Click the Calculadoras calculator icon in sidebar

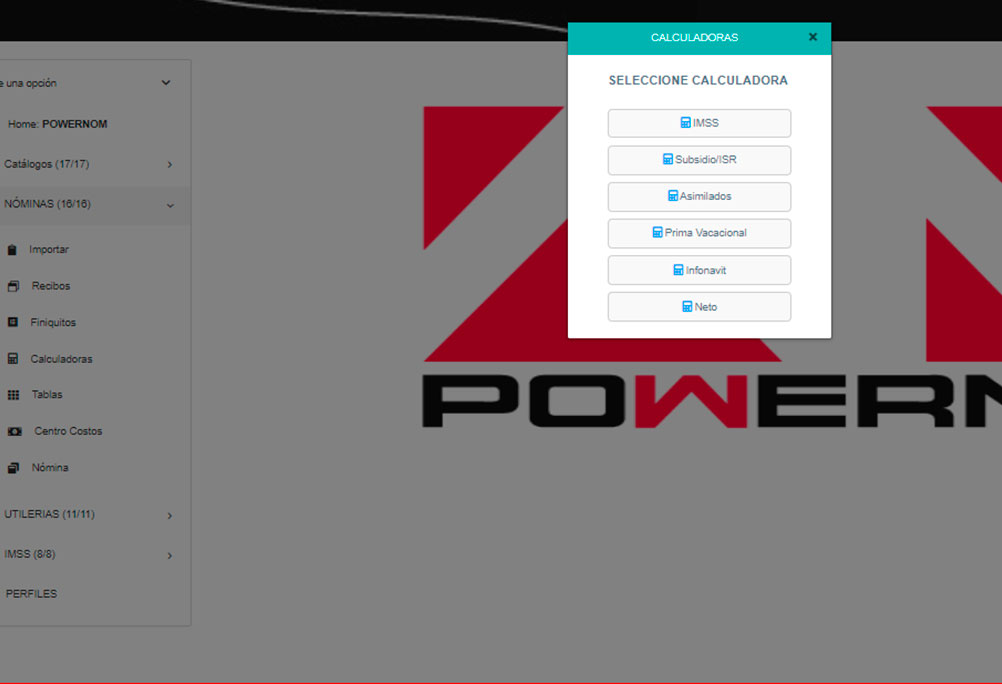[x=12, y=359]
